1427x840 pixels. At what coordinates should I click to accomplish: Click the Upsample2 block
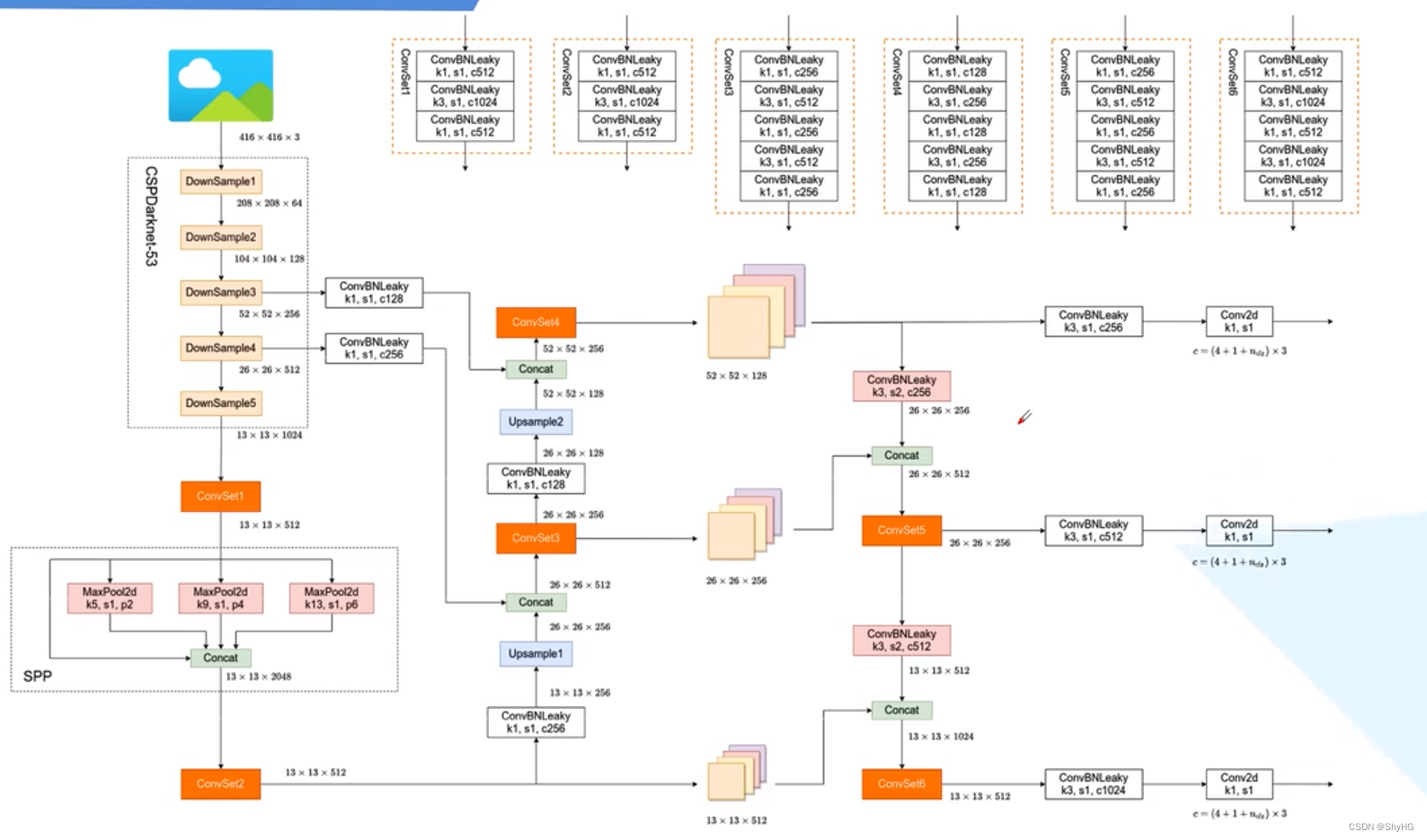(x=536, y=421)
